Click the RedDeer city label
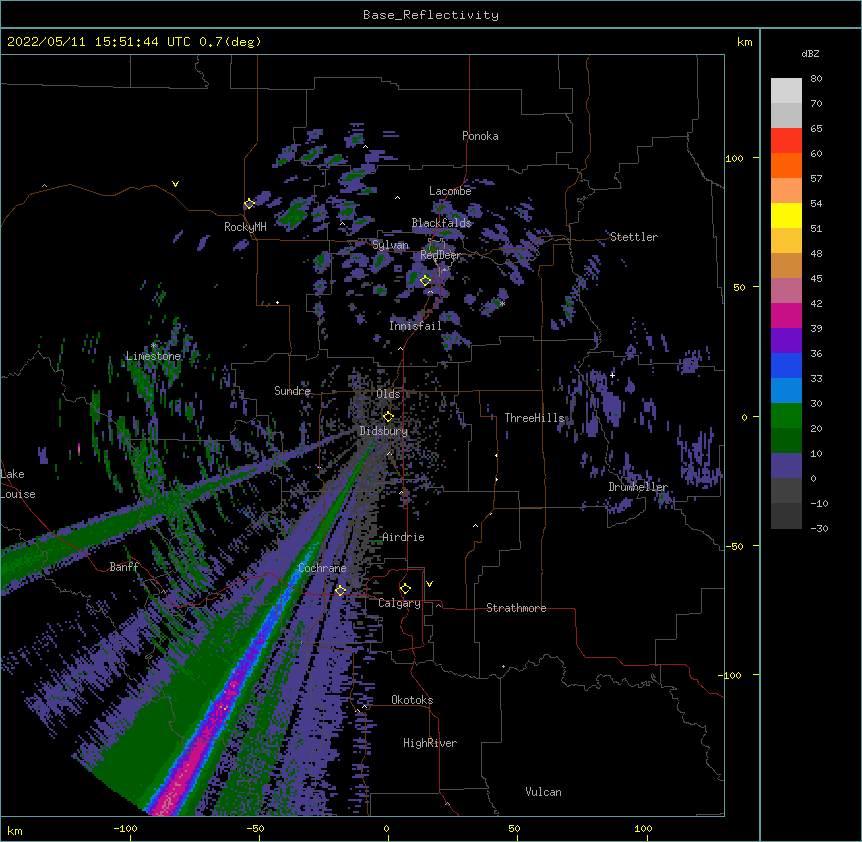862x842 pixels. pos(440,255)
